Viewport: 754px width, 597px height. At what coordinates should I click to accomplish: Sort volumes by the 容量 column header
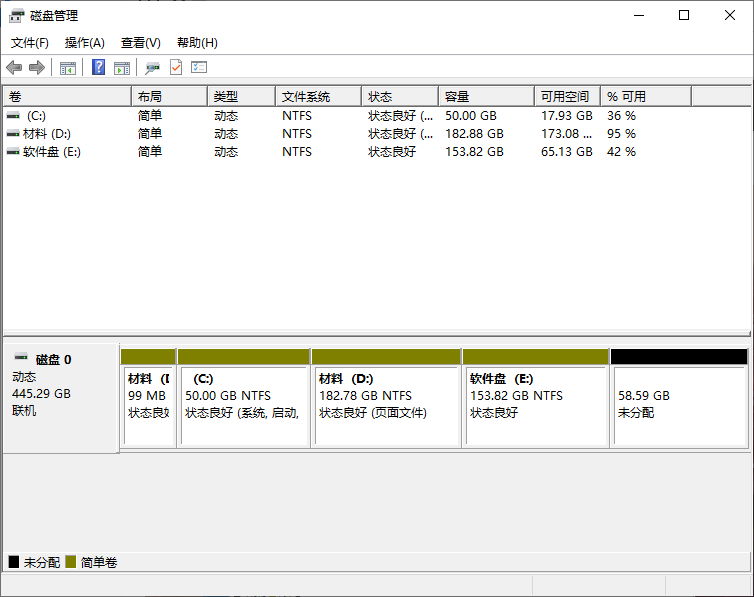coord(486,97)
